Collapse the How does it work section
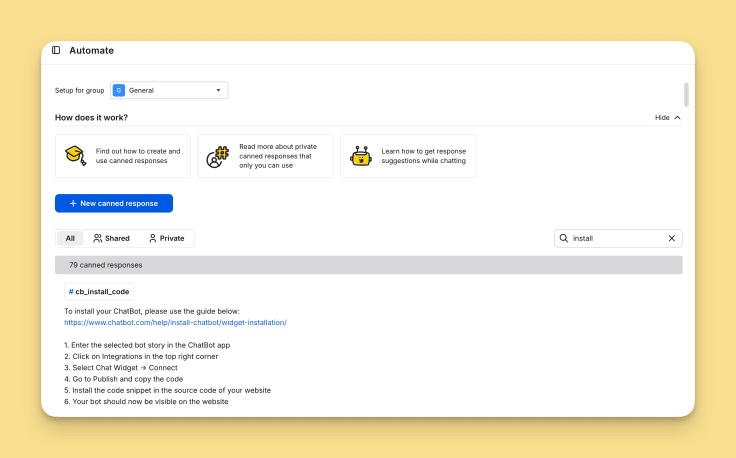 (668, 117)
